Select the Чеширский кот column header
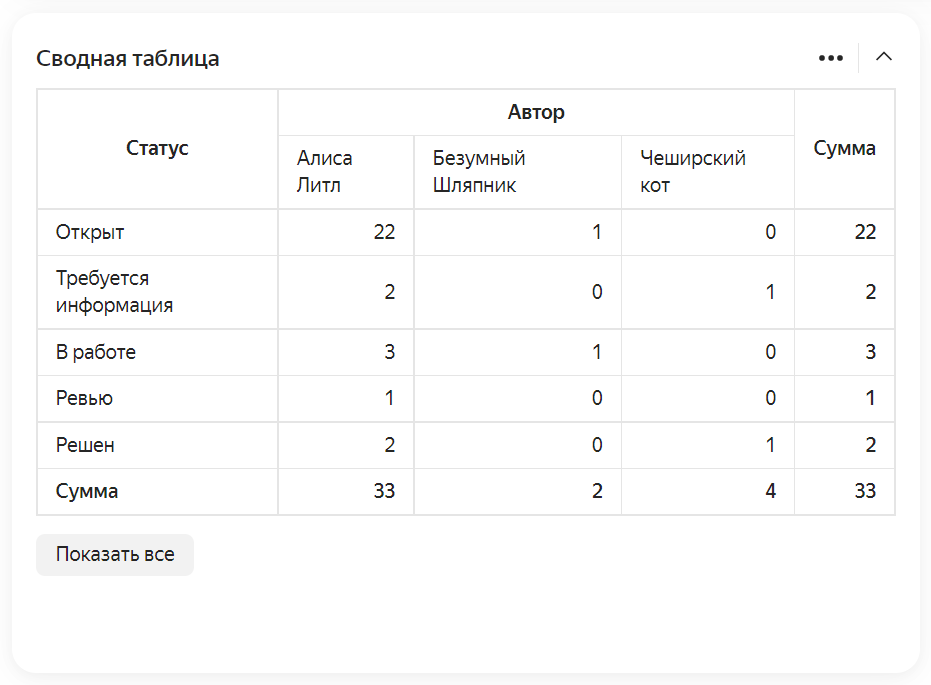Screen dimensions: 931x685 (x=693, y=172)
